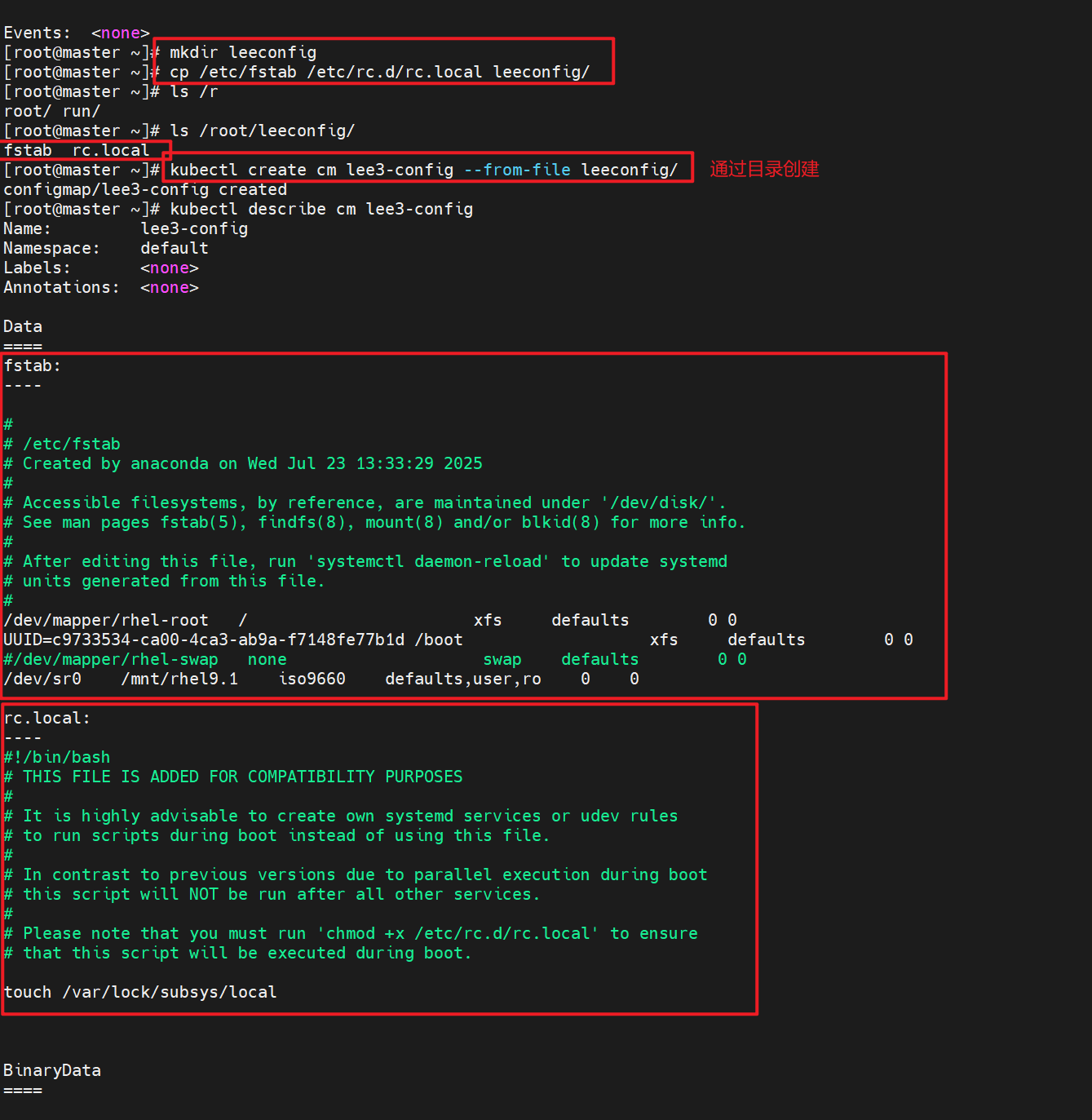
Task: Click 'to run scripts during boot instead' line
Action: click(x=277, y=835)
